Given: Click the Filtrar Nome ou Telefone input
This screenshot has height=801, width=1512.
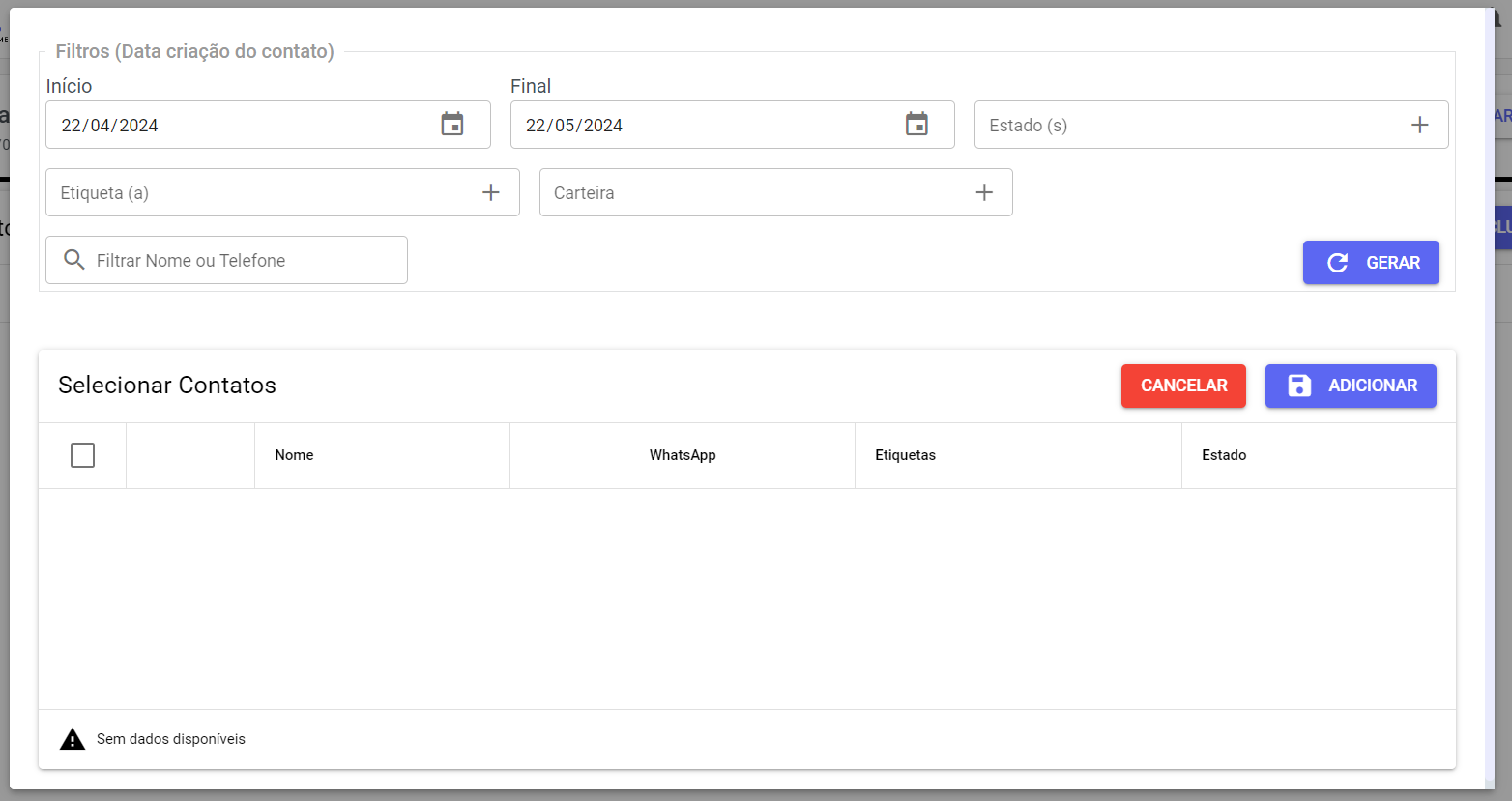Looking at the screenshot, I should pyautogui.click(x=242, y=260).
